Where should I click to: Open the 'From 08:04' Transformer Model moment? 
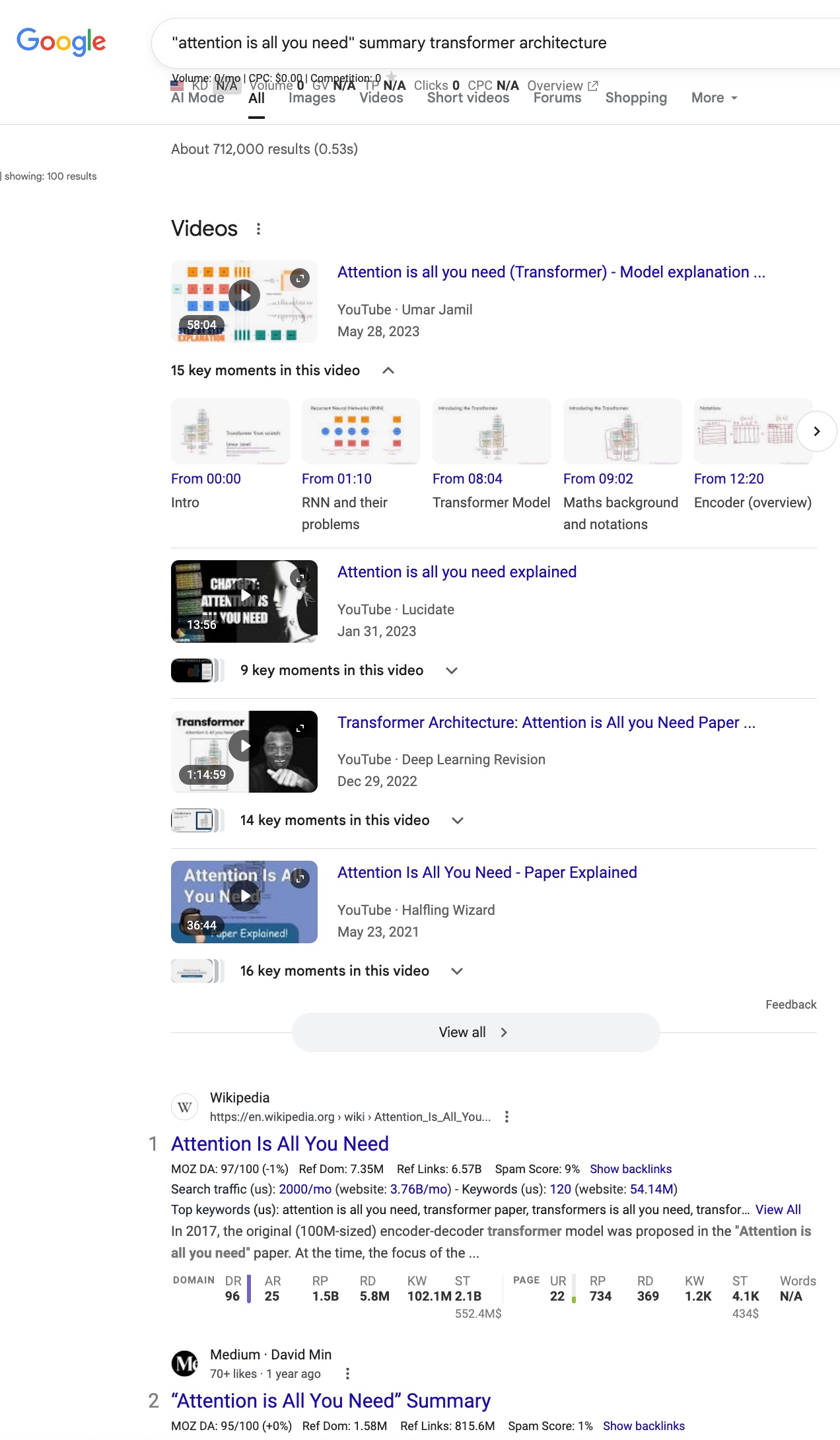click(x=468, y=479)
